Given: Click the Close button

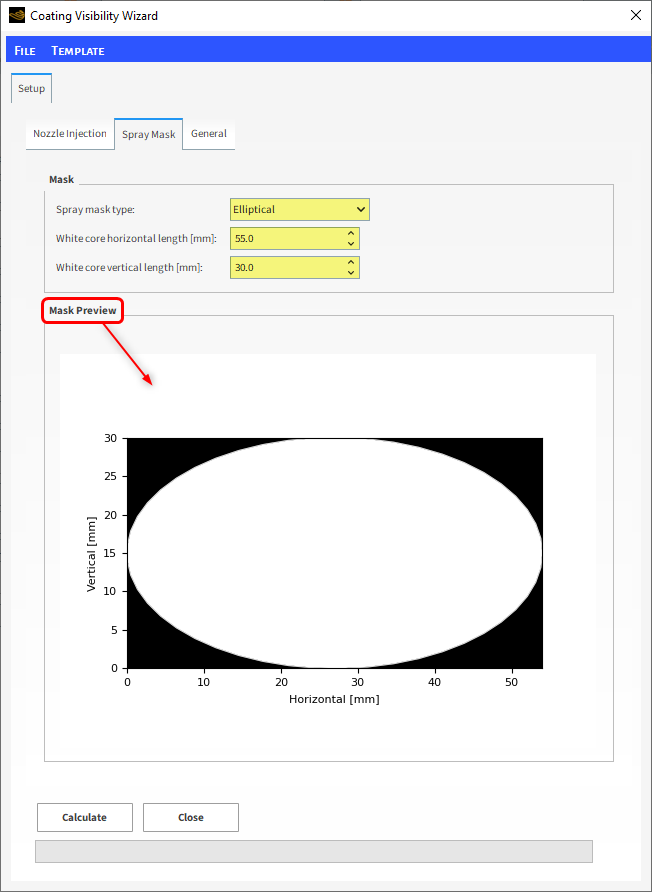Looking at the screenshot, I should pyautogui.click(x=191, y=817).
